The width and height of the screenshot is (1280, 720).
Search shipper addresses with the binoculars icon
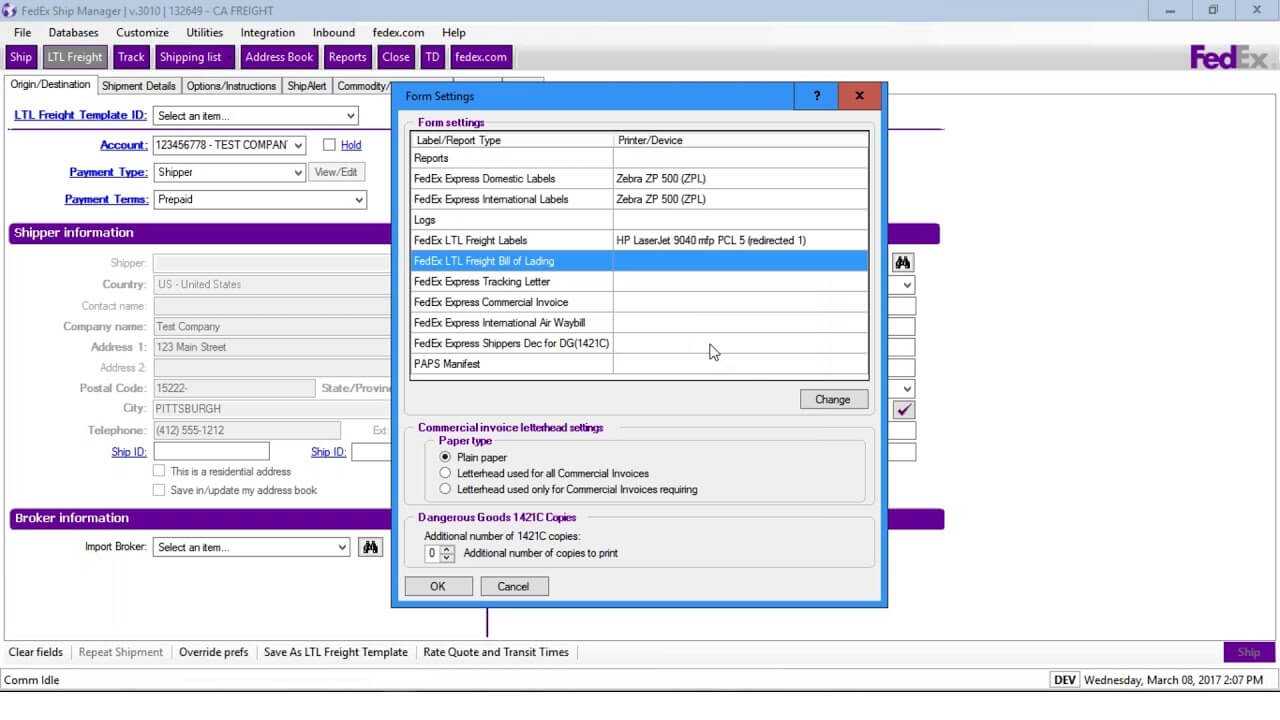click(902, 261)
